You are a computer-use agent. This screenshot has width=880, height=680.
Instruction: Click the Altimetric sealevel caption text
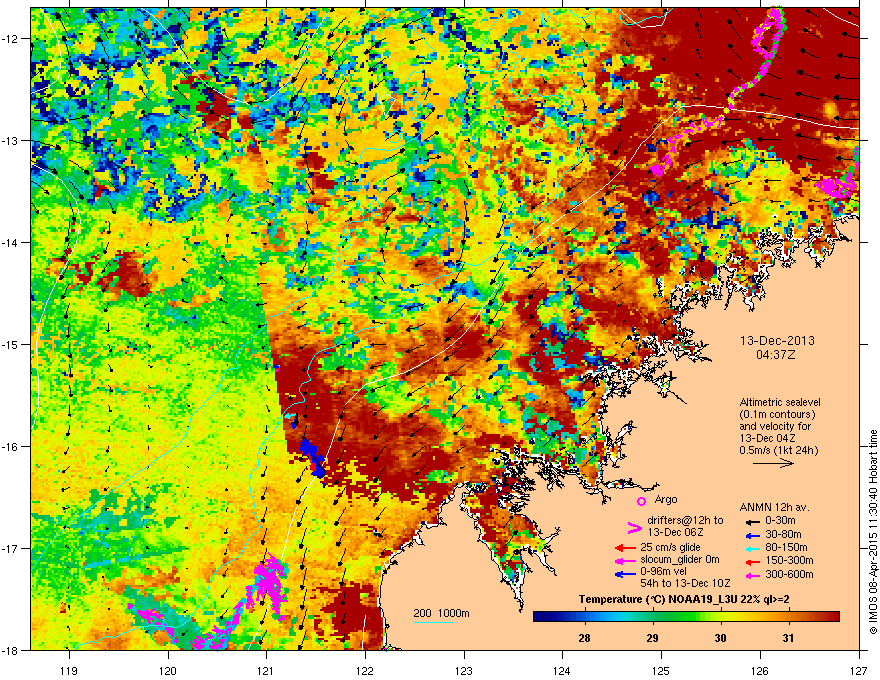[x=780, y=402]
